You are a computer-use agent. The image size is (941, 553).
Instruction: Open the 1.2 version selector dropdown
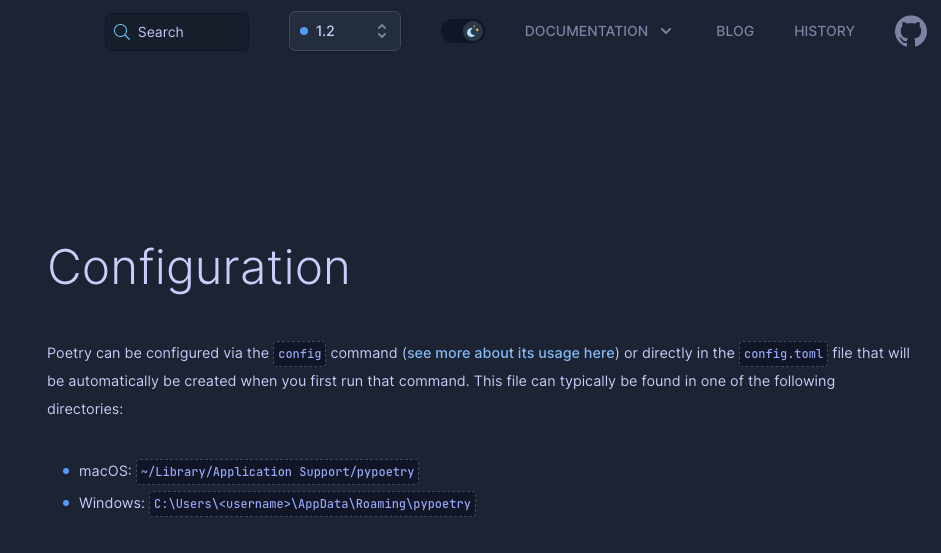click(343, 31)
